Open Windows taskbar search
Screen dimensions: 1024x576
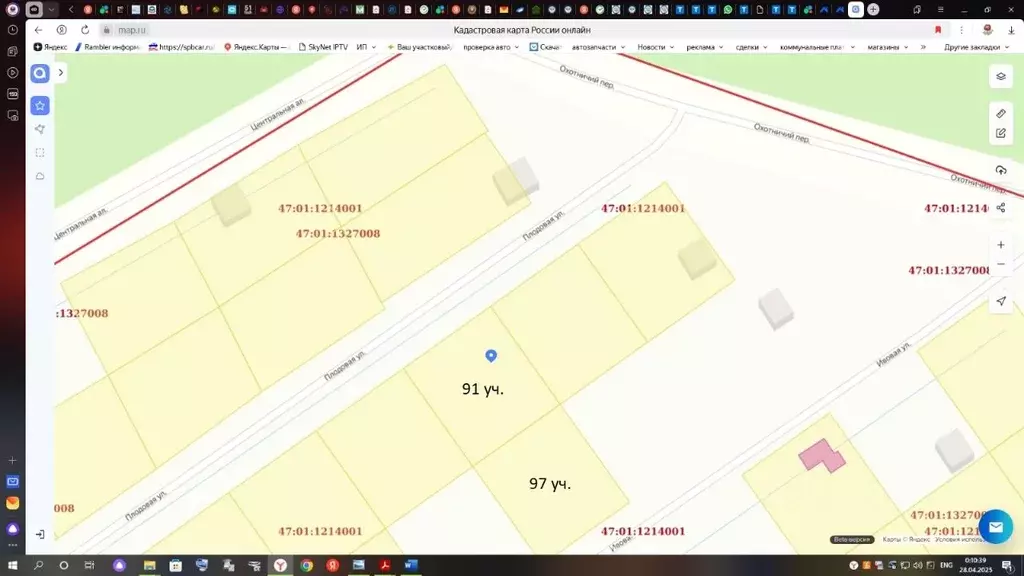coord(38,565)
